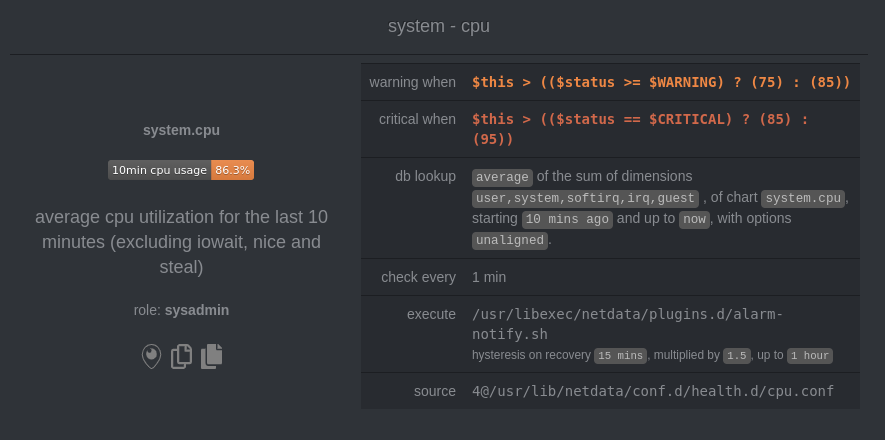Viewport: 885px width, 440px height.
Task: Click the 10 mins ago tag
Action: tap(567, 219)
